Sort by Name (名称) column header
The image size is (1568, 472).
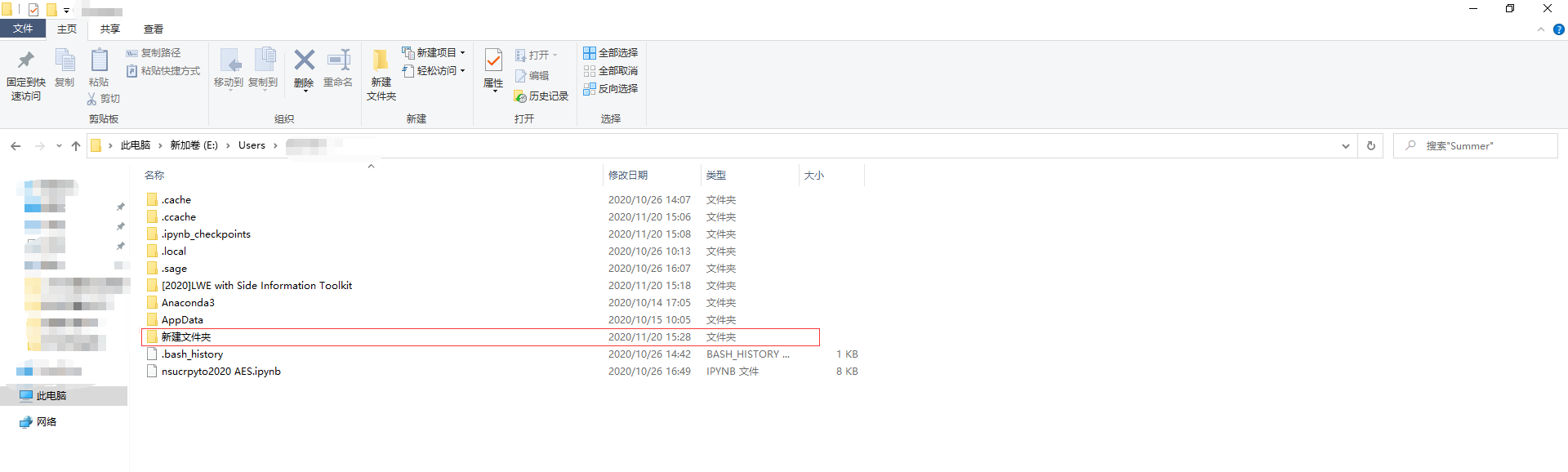[x=154, y=176]
